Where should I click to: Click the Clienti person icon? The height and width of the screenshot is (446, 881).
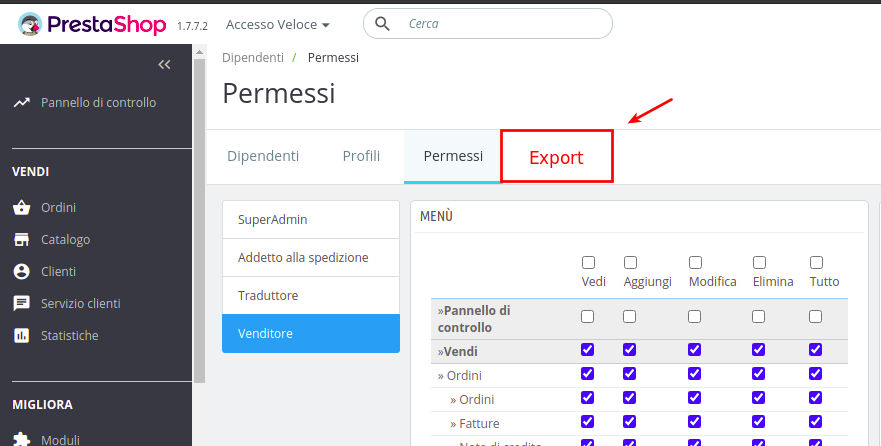(21, 271)
